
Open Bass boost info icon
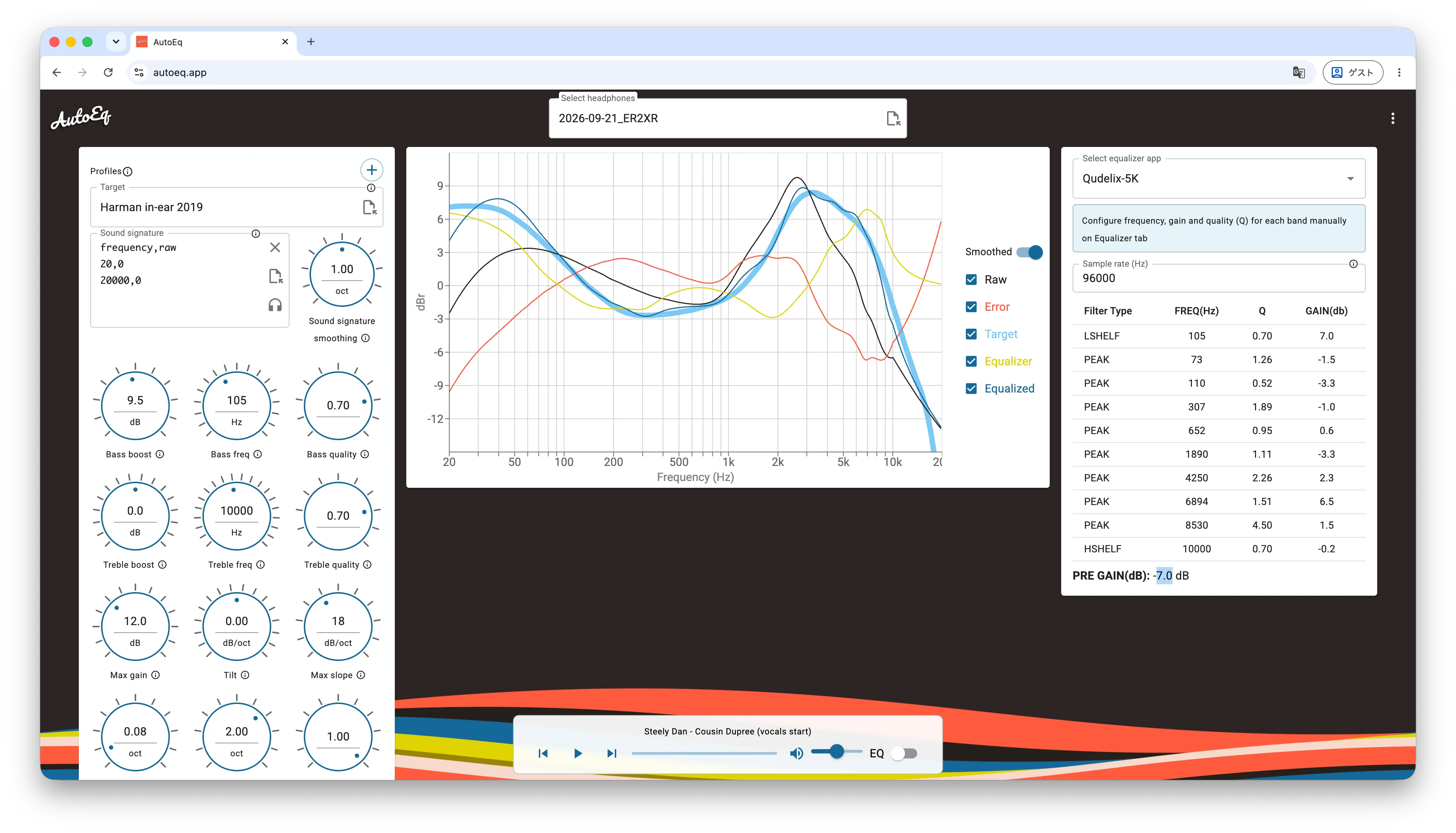pos(160,454)
